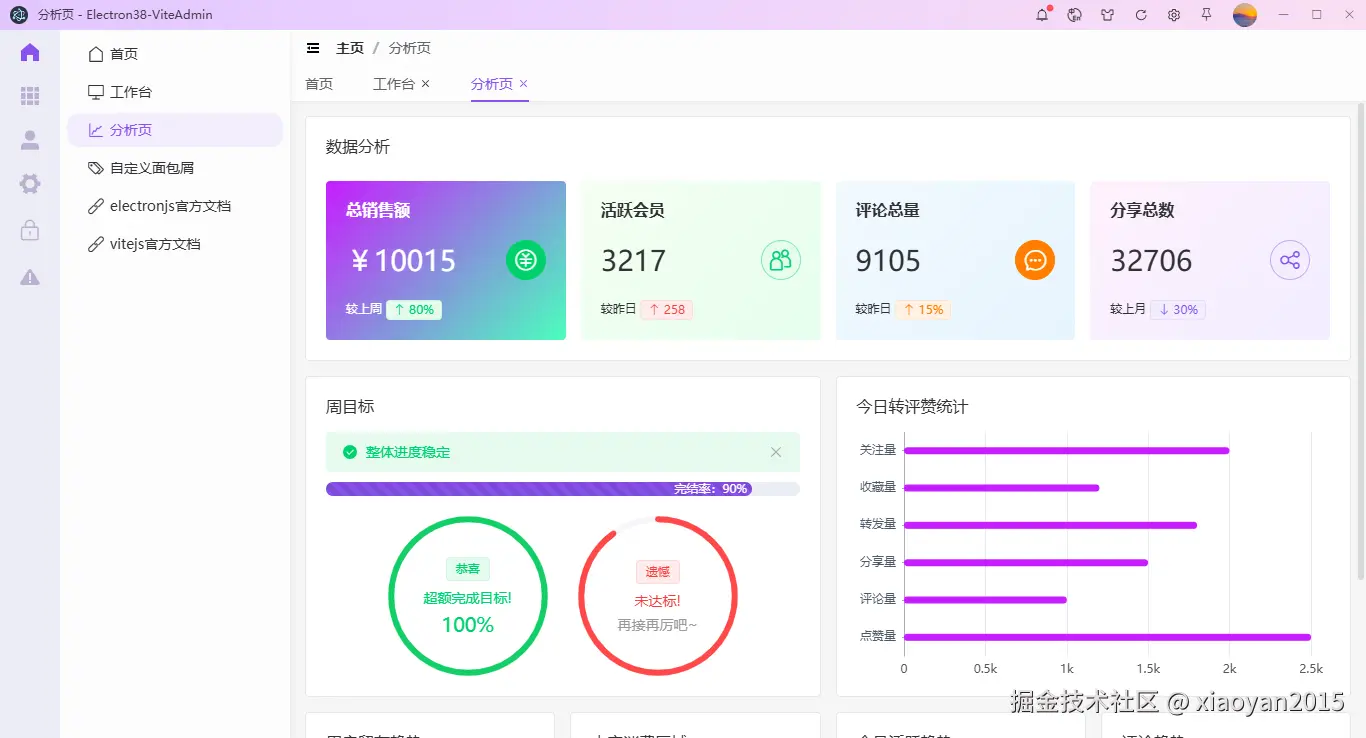Click the warning triangle icon in left rail
The height and width of the screenshot is (738, 1366).
29,277
